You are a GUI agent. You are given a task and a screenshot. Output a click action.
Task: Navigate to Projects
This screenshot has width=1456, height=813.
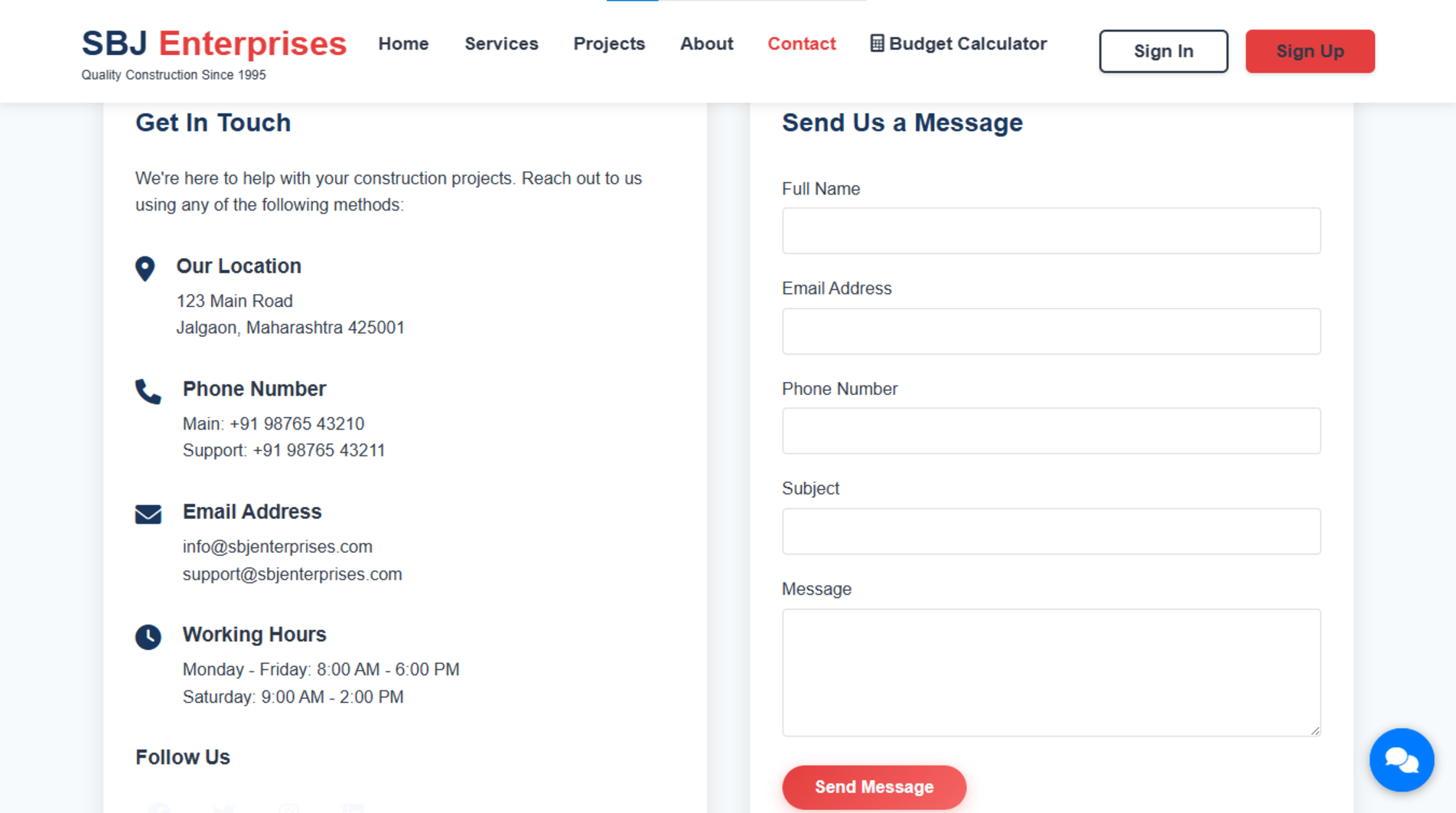coord(609,44)
